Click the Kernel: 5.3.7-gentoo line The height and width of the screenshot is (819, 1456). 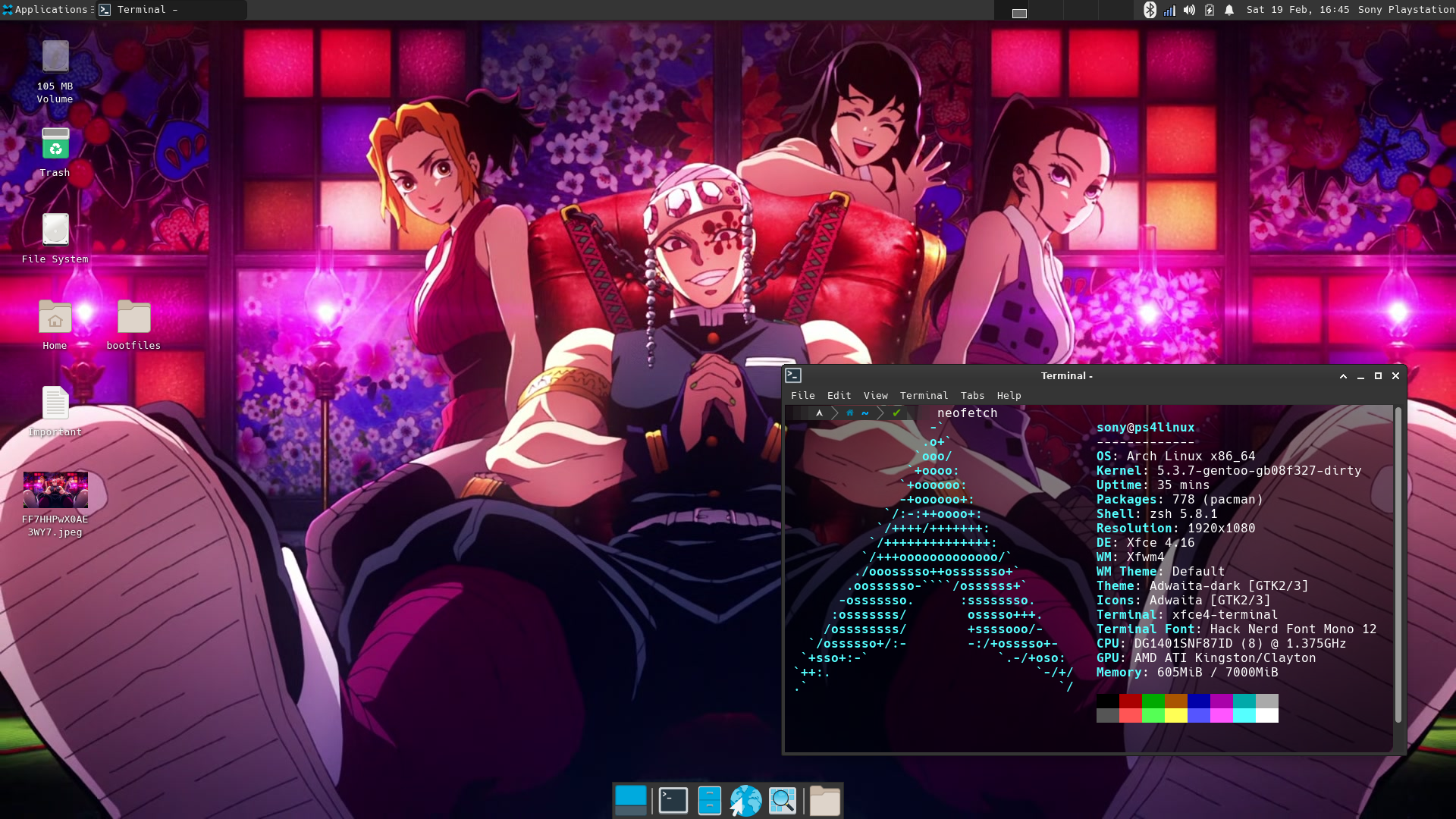point(1228,471)
